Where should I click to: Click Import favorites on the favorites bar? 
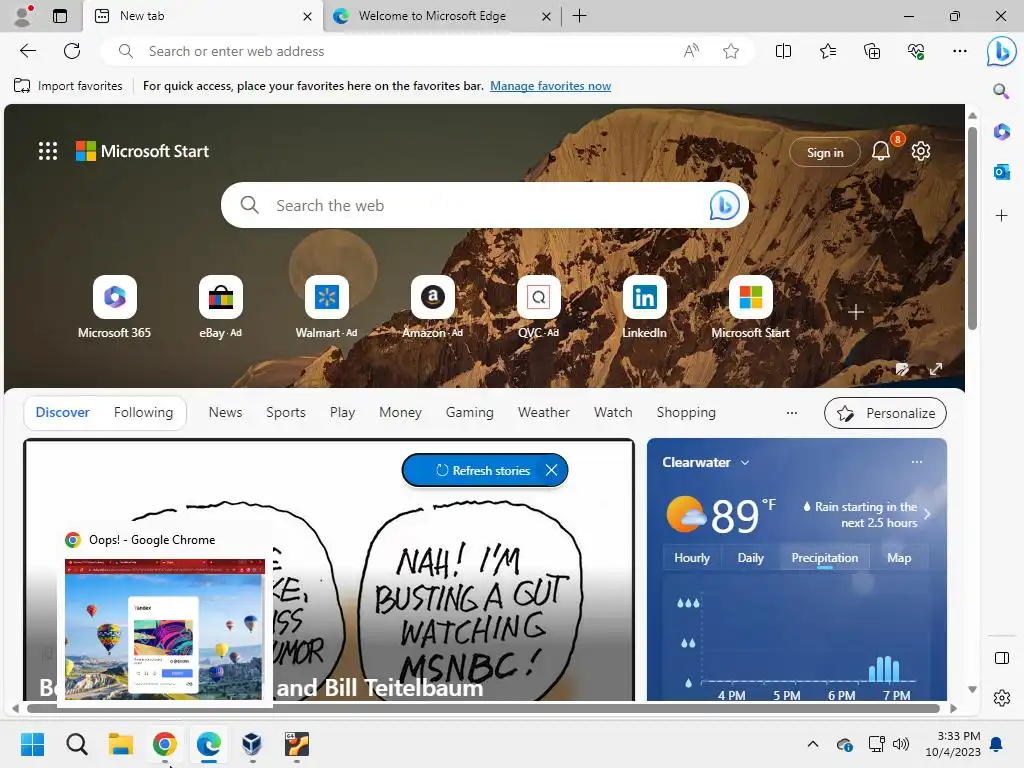68,86
